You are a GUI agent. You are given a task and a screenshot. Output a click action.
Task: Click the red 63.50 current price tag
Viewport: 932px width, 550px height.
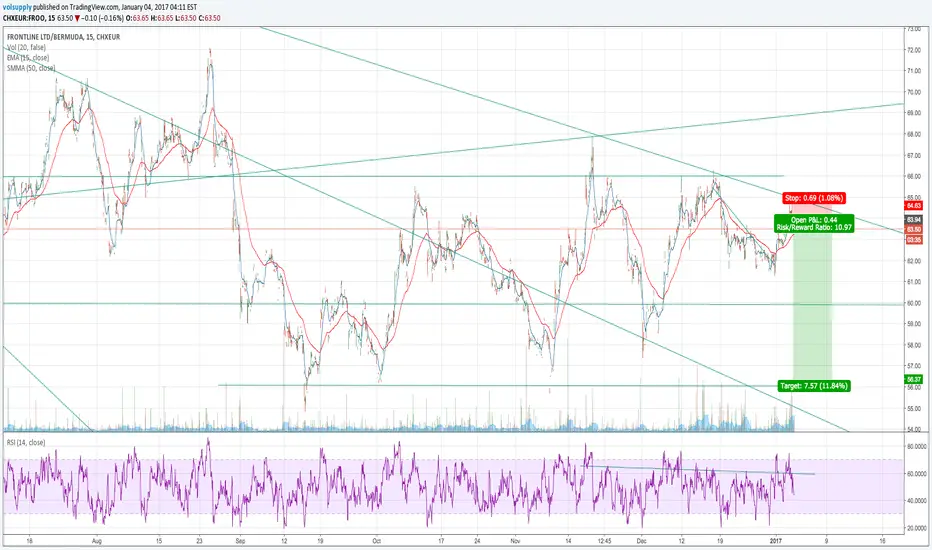(x=914, y=230)
